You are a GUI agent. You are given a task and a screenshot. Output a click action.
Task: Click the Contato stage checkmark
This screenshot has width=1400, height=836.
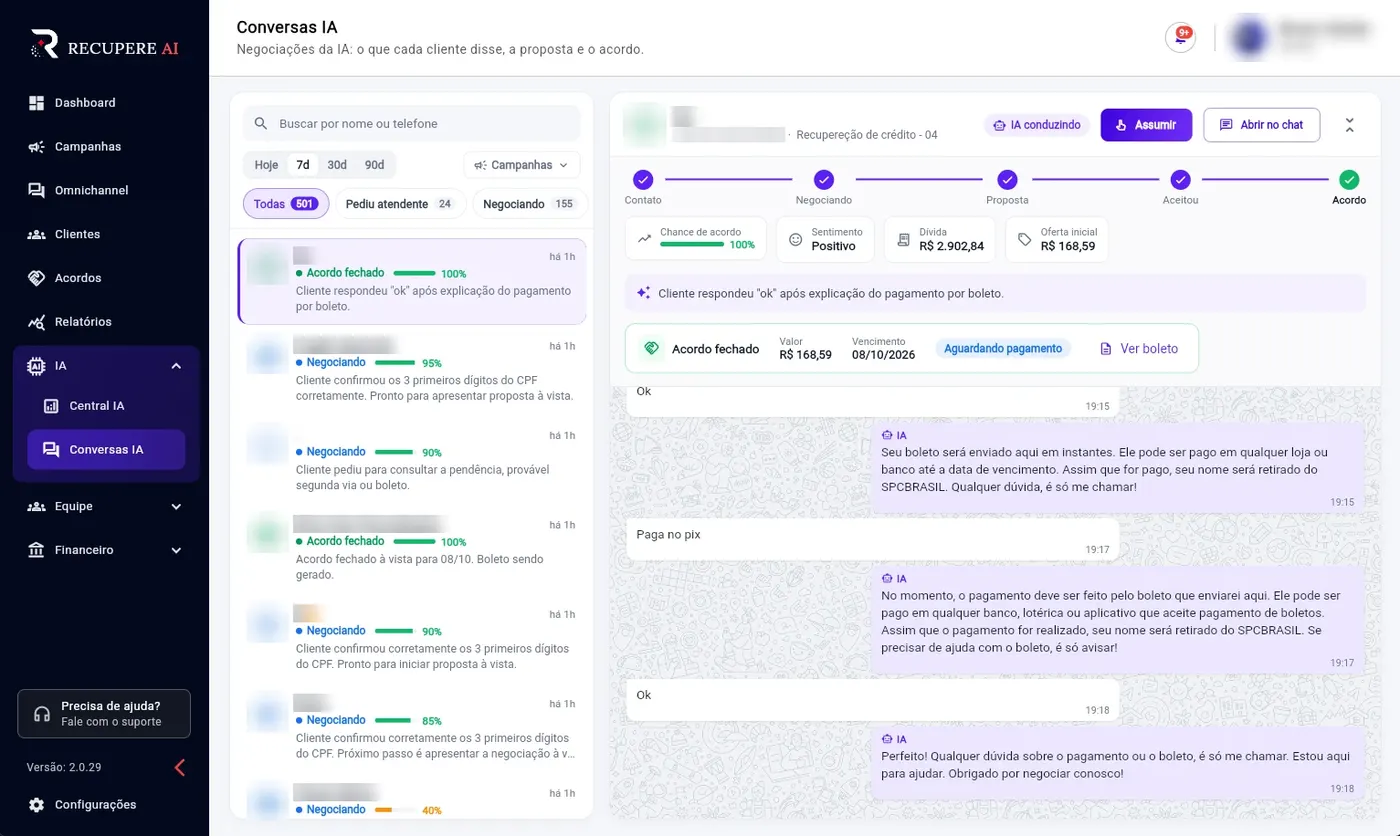pyautogui.click(x=643, y=180)
